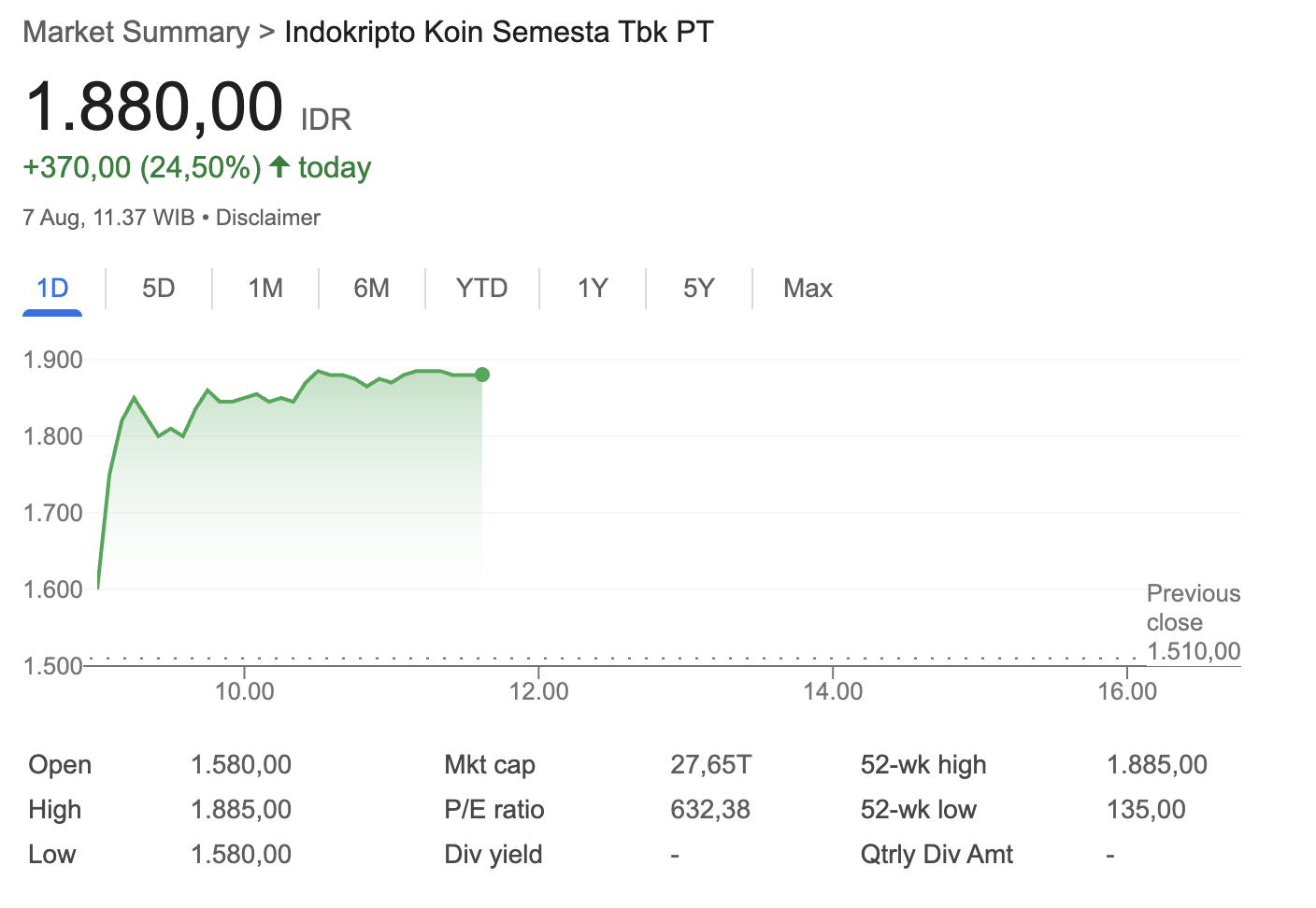This screenshot has width=1316, height=908.
Task: Open the Max historical chart
Action: pos(807,289)
